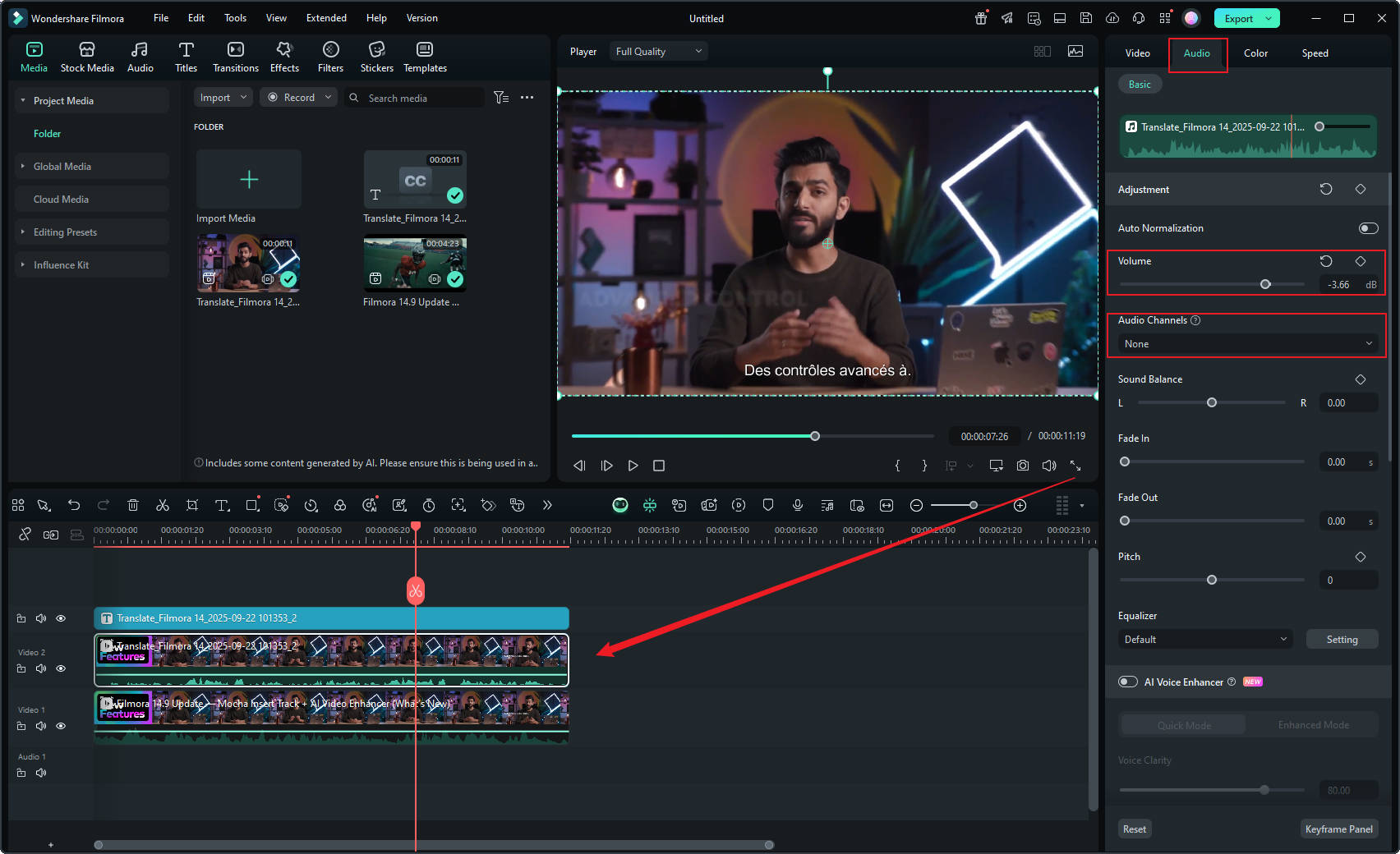Screen dimensions: 1400x854
Task: Click the snapshot image icon in player header
Action: [1075, 52]
